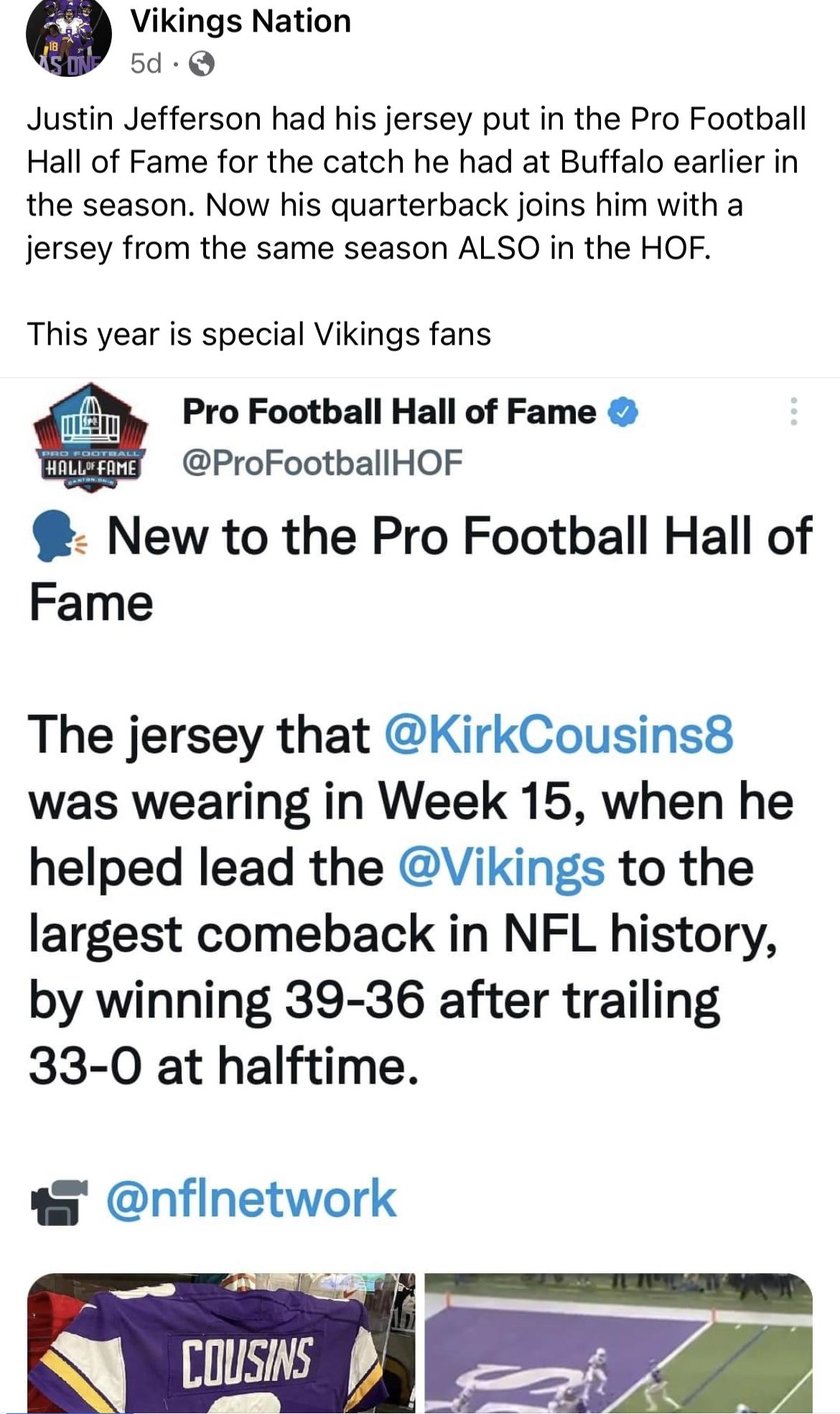The image size is (840, 1414).
Task: Tap the globe public-audience icon
Action: point(201,65)
